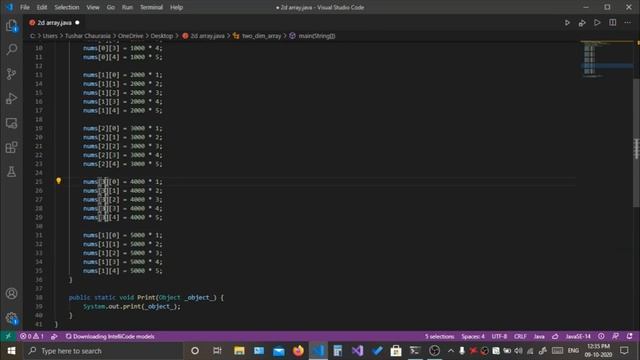Click the main(String[]) method breadcrumb

pos(312,36)
